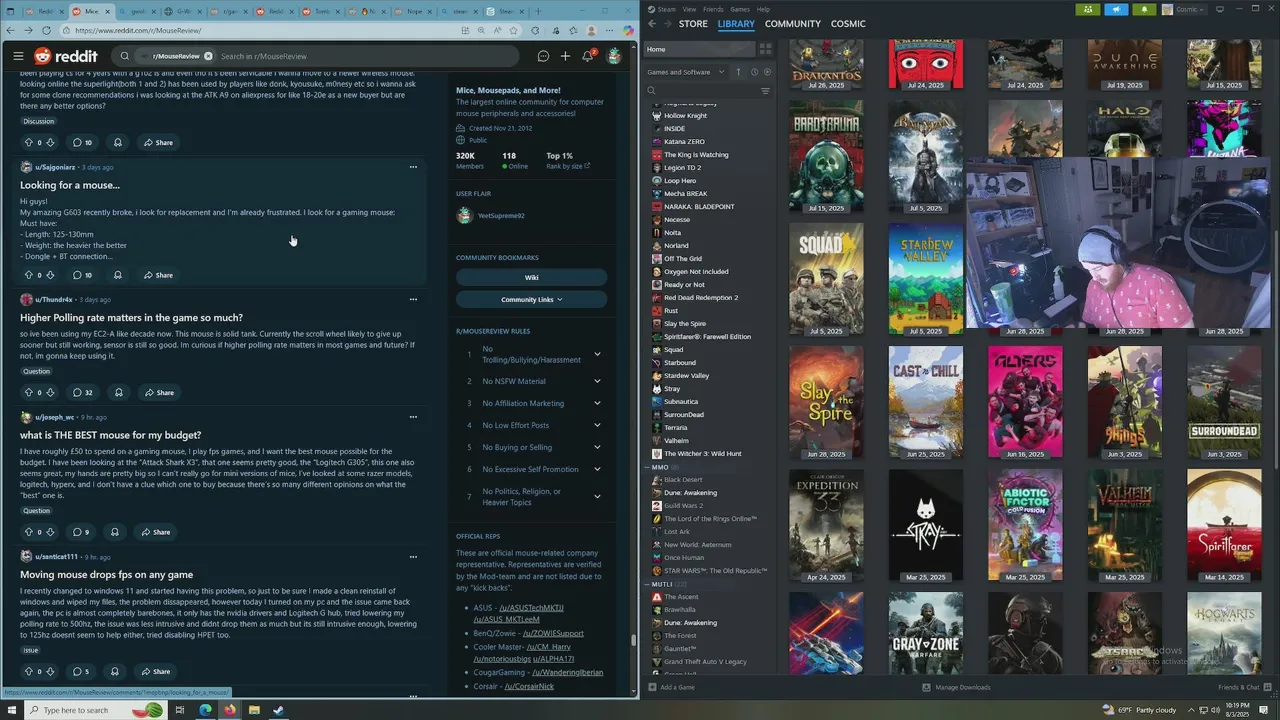Expand rule 5 No Buying or Selling
This screenshot has width=1280, height=720.
tap(597, 447)
